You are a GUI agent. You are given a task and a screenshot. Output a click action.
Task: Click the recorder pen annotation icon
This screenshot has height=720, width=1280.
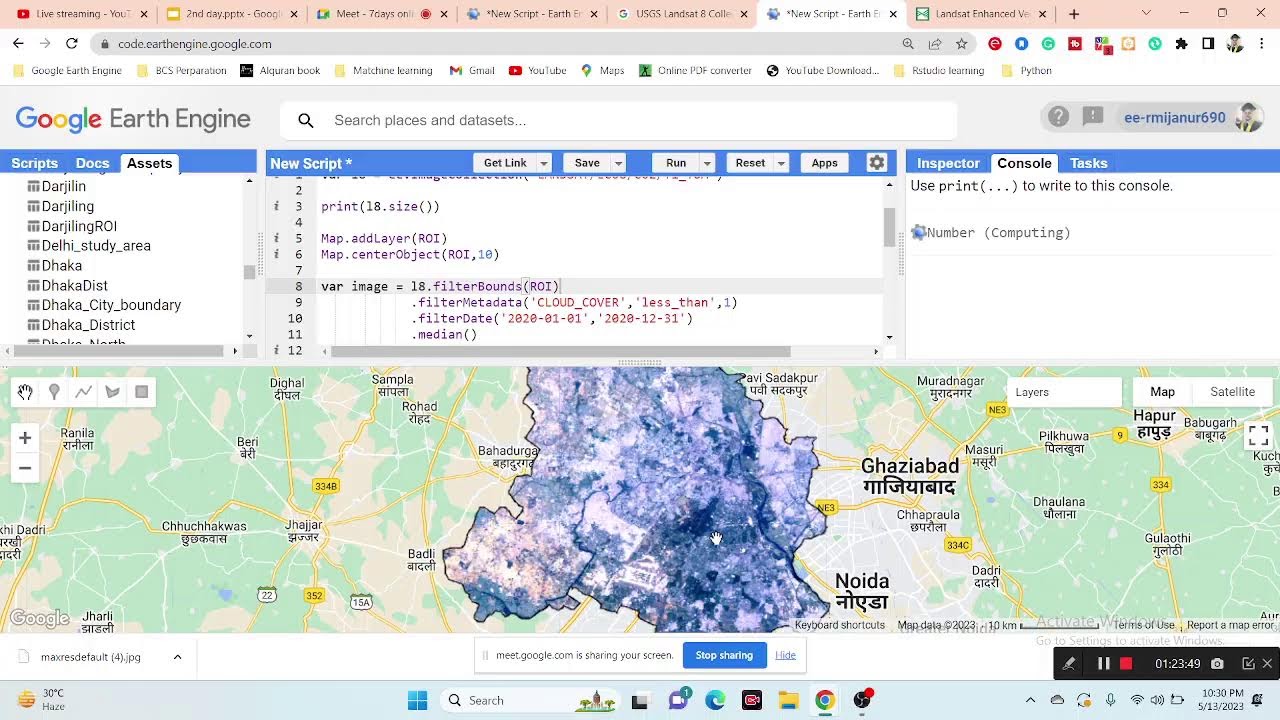pyautogui.click(x=1069, y=663)
